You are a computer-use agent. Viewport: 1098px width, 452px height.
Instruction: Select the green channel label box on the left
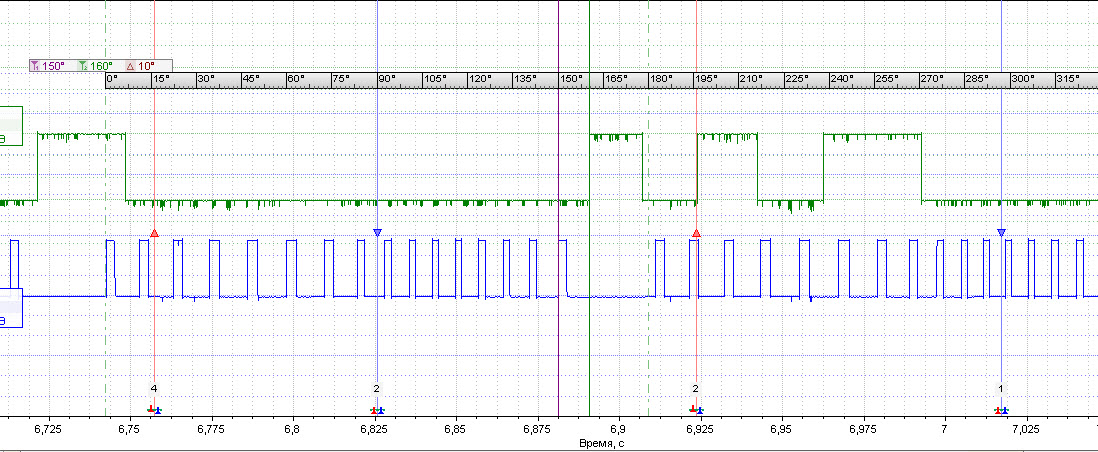click(11, 126)
